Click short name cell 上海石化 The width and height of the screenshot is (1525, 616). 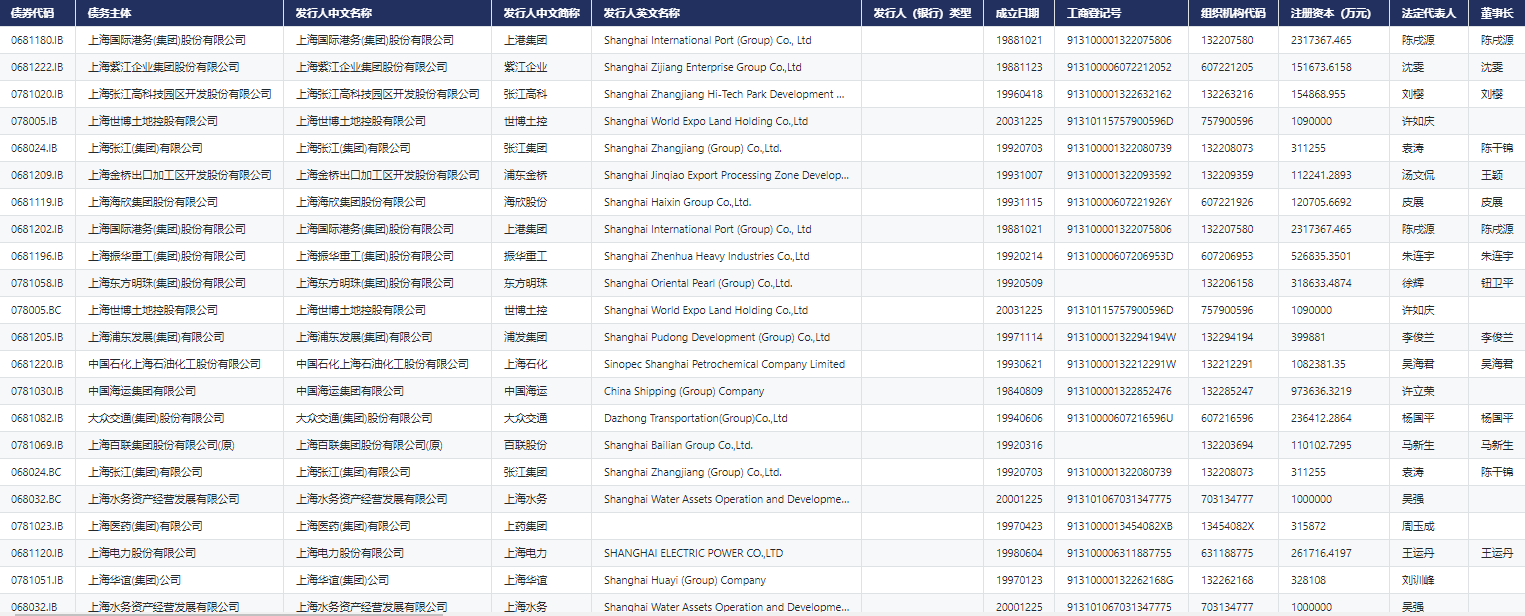[x=541, y=364]
